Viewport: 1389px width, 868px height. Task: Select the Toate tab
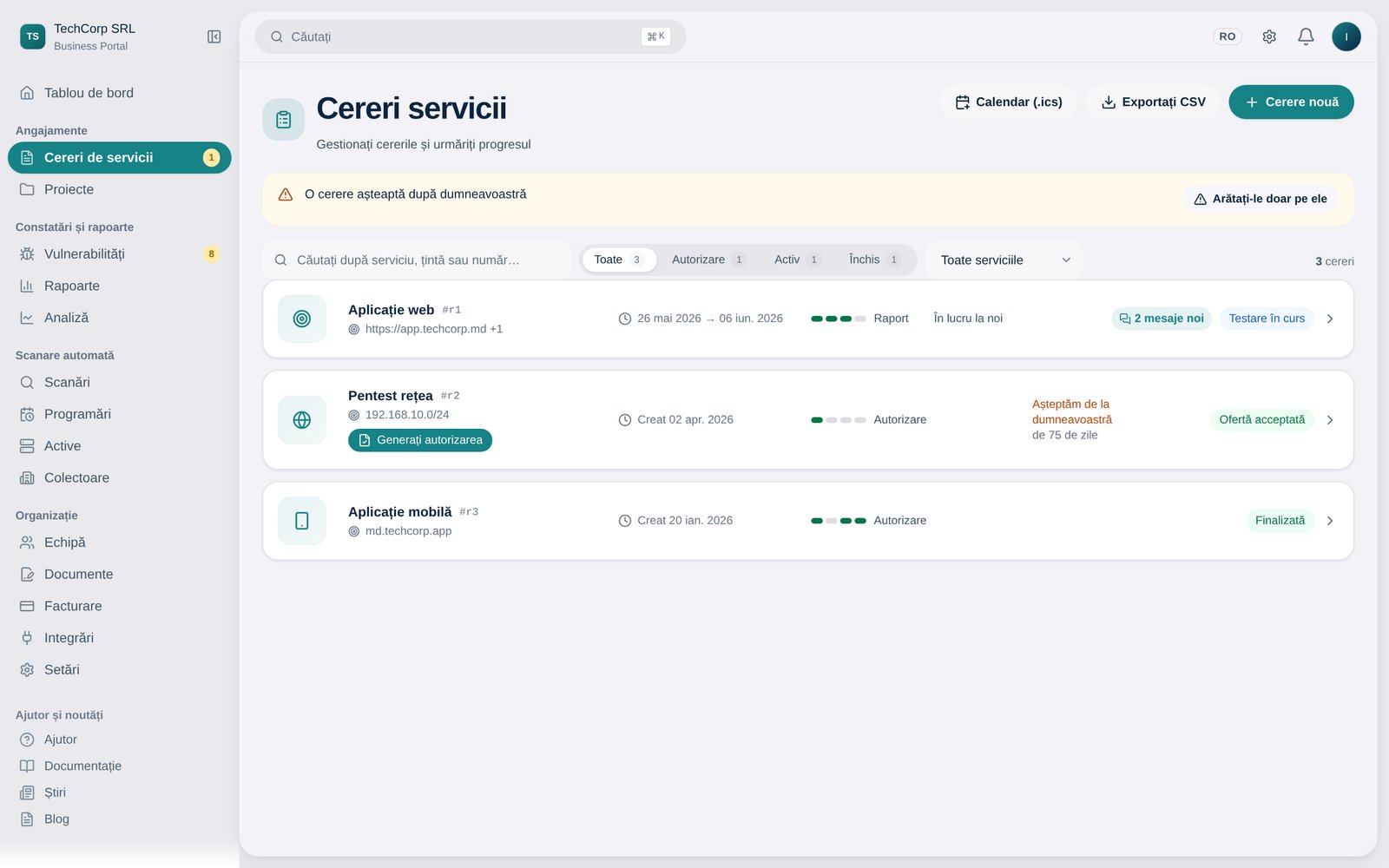(x=619, y=260)
